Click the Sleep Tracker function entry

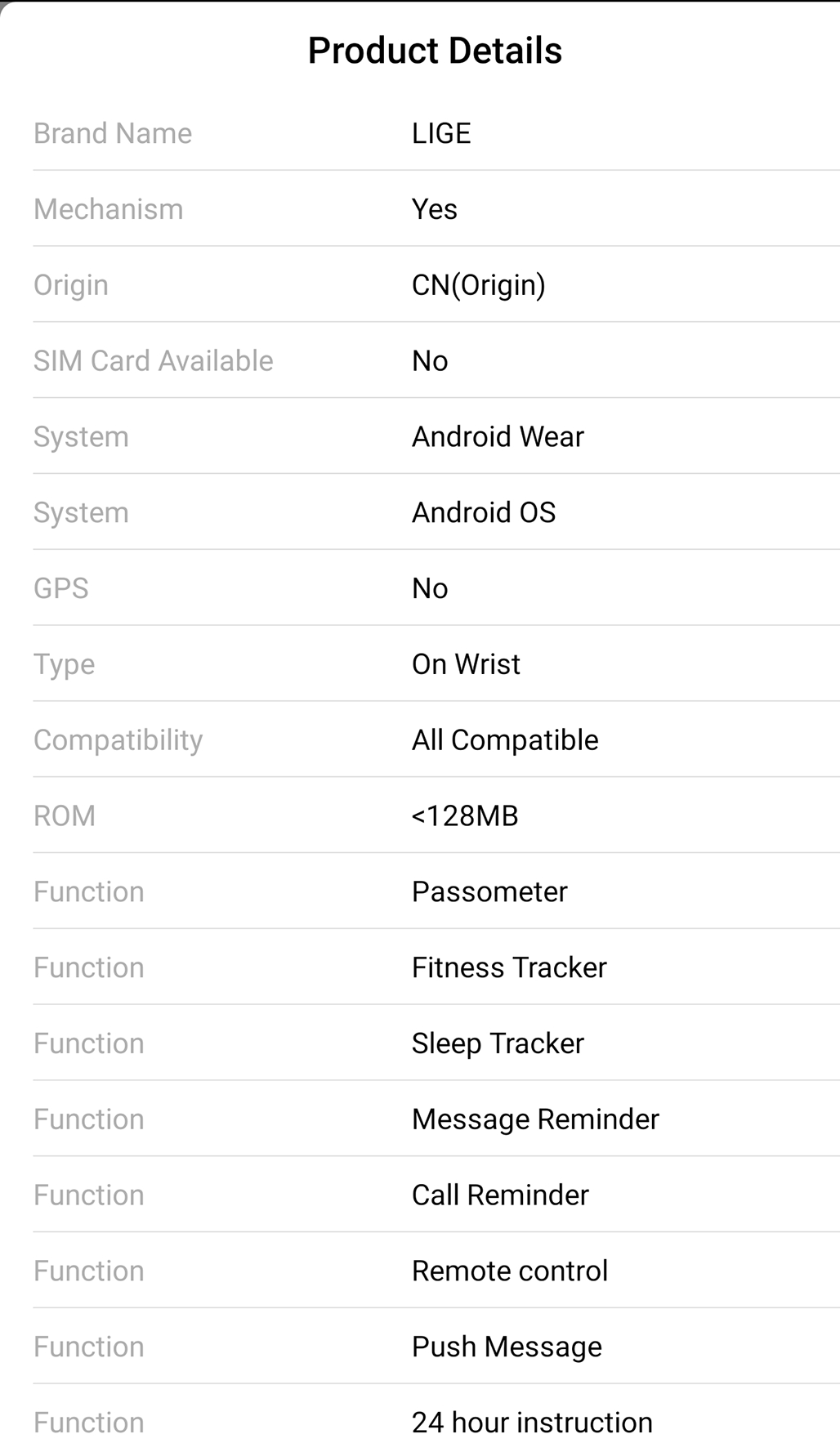498,1043
